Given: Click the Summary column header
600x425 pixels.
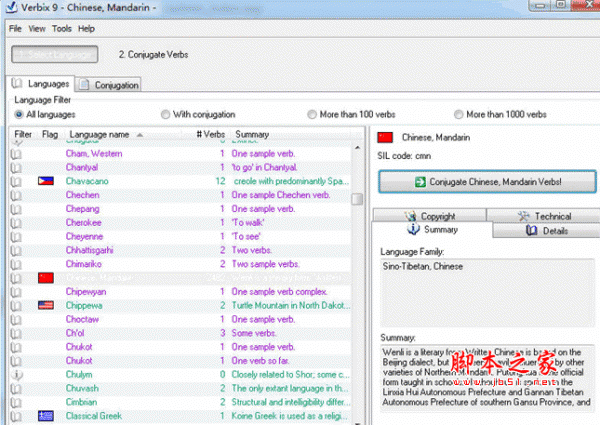Looking at the screenshot, I should click(x=252, y=135).
